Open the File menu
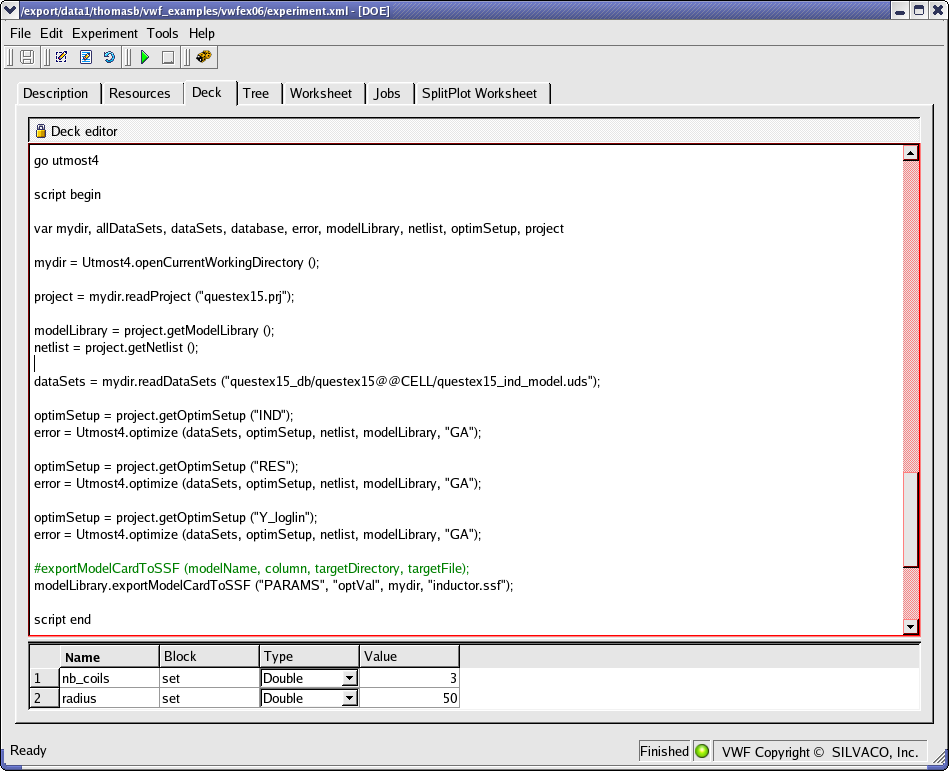 20,33
